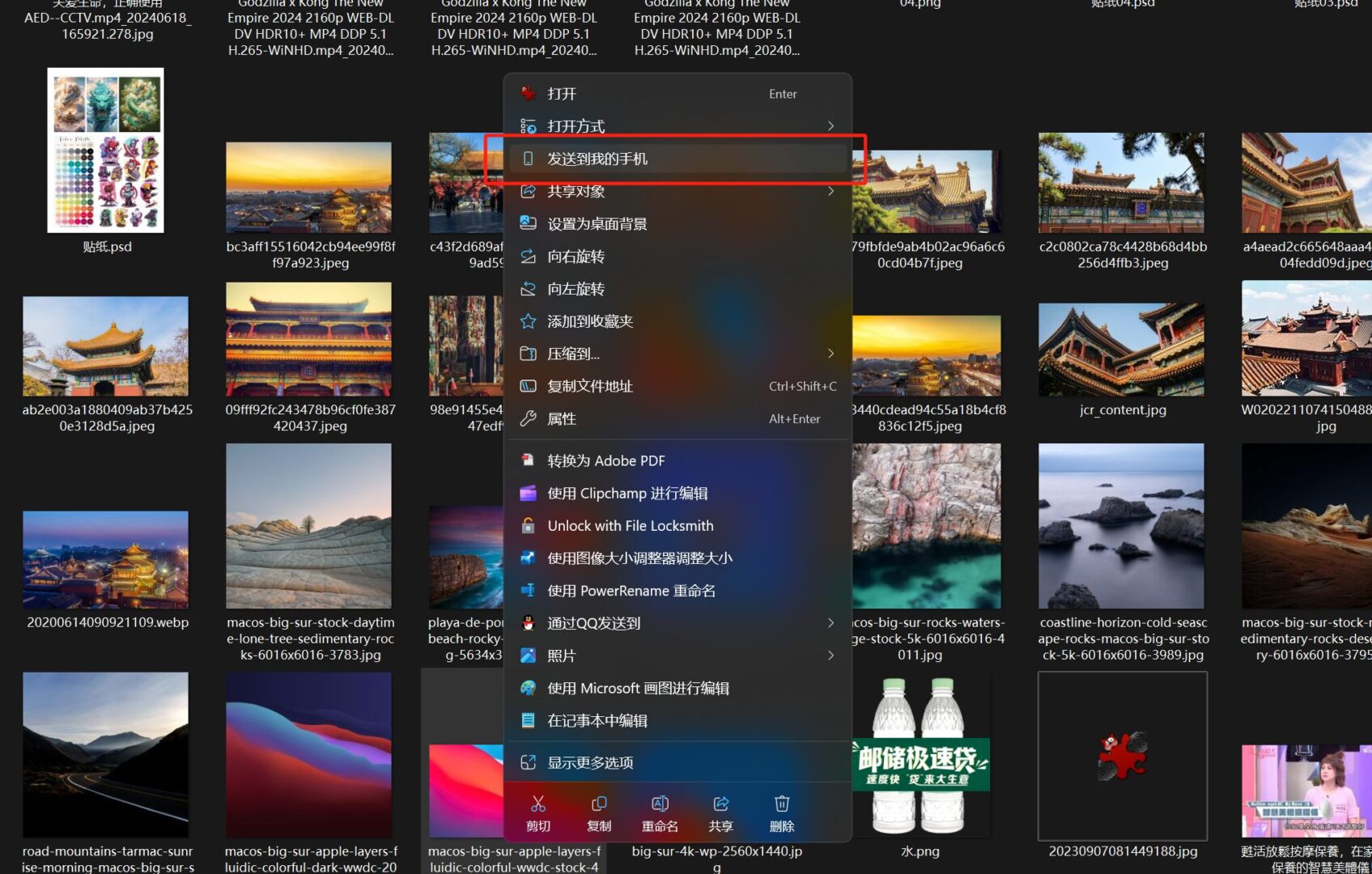
Task: Rename the file with the 重命名 button
Action: 660,813
